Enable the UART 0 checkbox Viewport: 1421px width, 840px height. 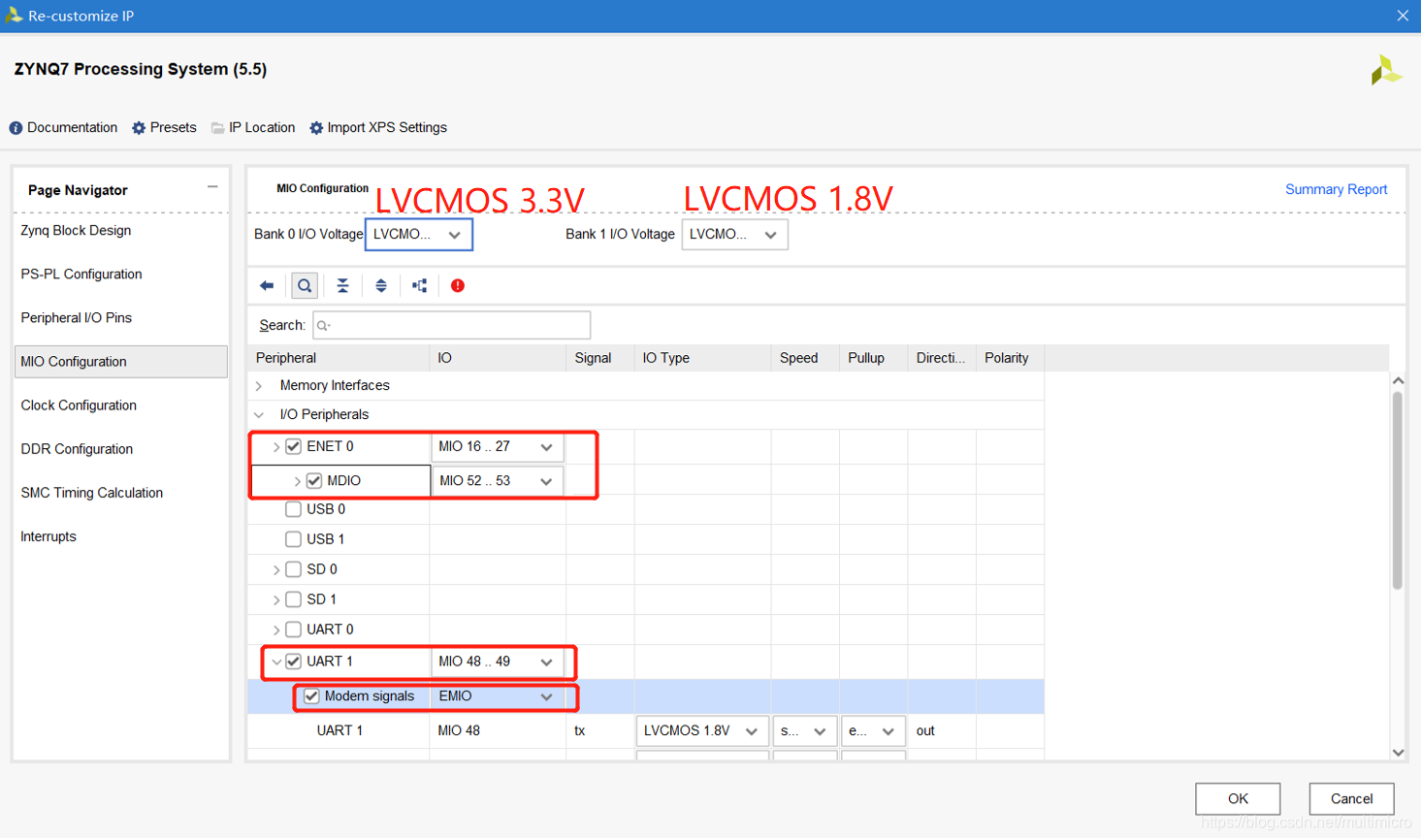[x=293, y=630]
